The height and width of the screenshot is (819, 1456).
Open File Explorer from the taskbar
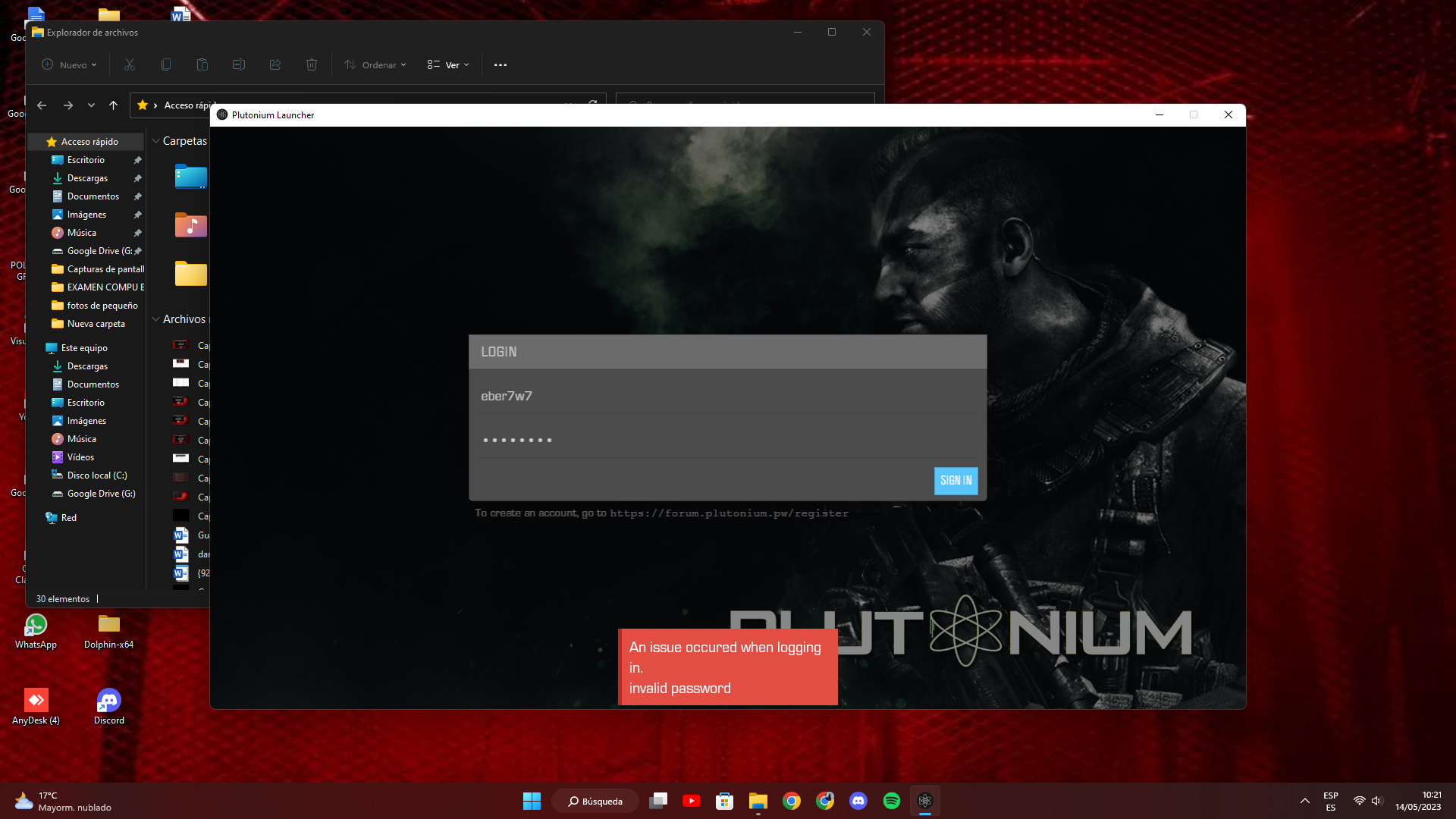pos(758,801)
